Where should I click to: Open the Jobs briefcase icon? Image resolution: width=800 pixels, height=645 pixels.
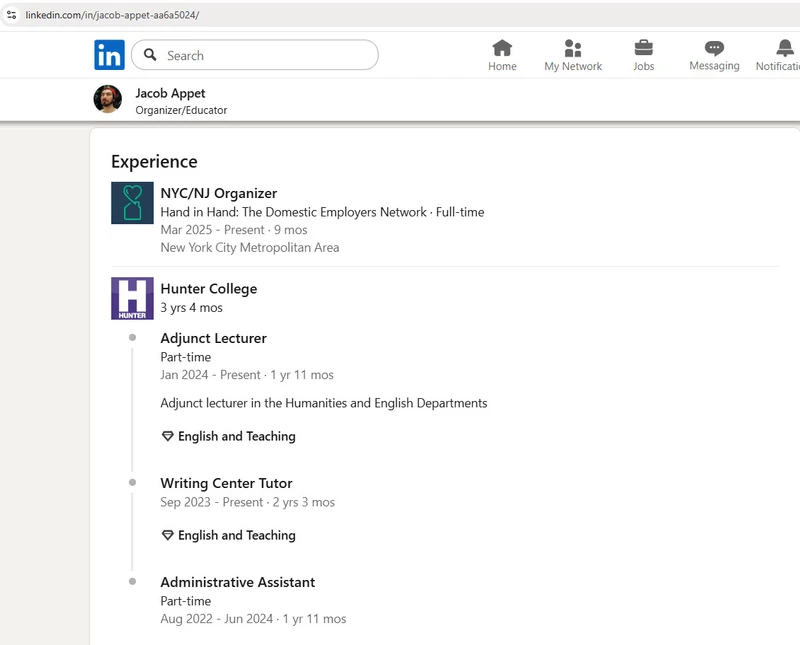pyautogui.click(x=643, y=48)
